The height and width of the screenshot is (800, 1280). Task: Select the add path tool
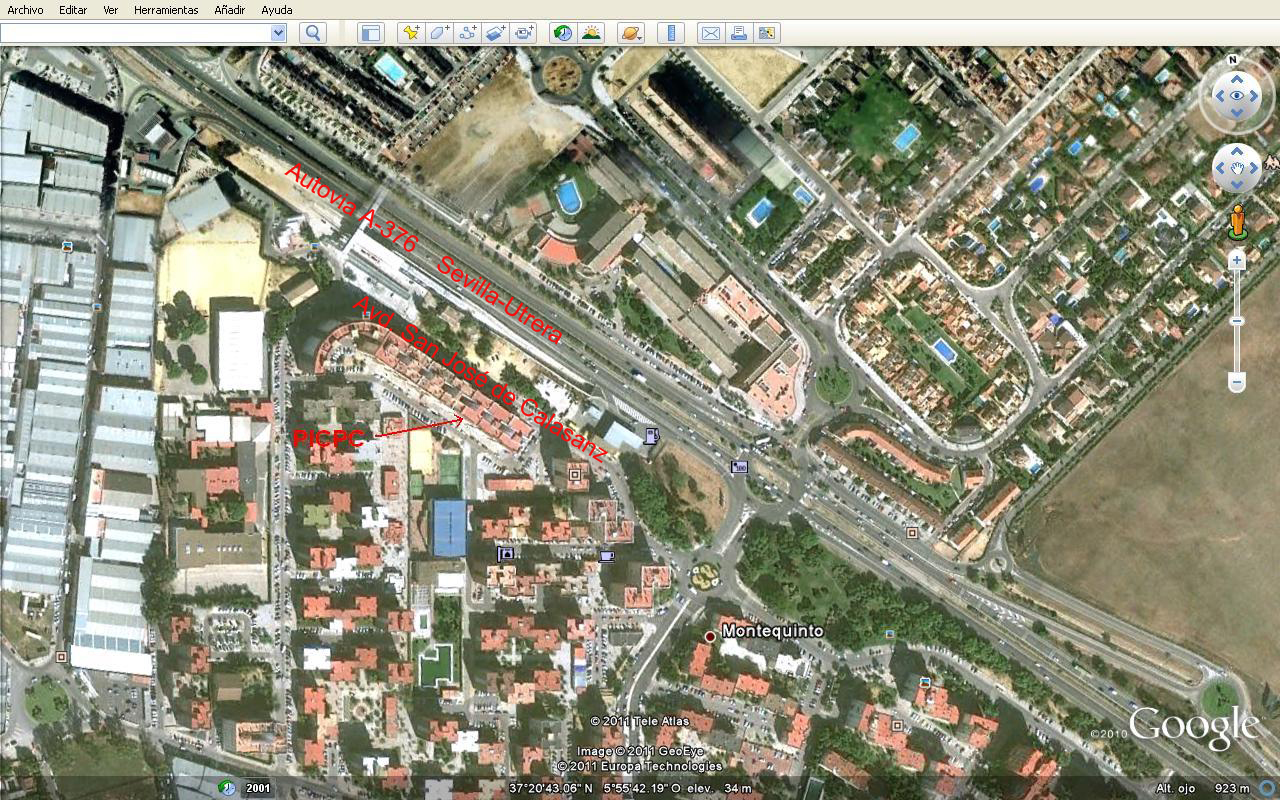(467, 33)
